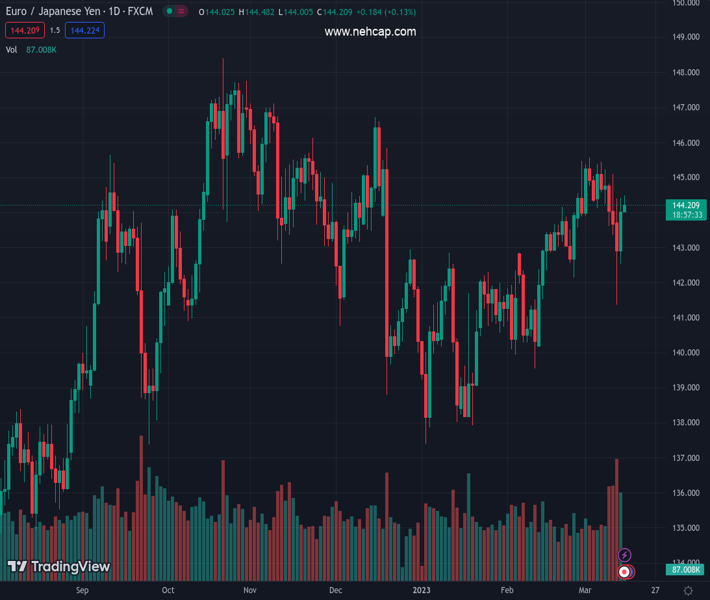
Task: Click the 1.5 spread value between prices
Action: [x=55, y=31]
